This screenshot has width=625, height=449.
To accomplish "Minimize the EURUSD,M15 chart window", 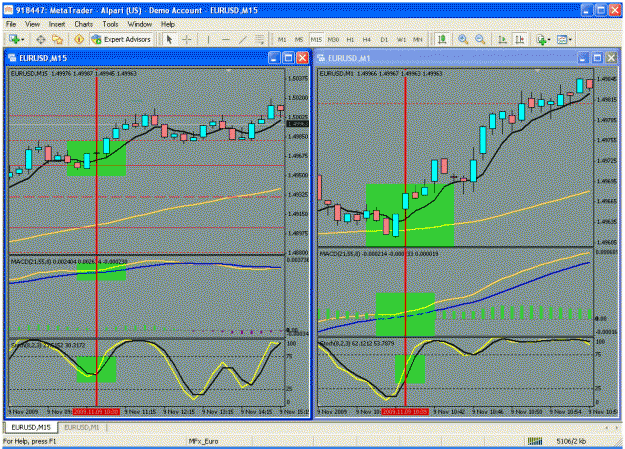I will (x=274, y=58).
